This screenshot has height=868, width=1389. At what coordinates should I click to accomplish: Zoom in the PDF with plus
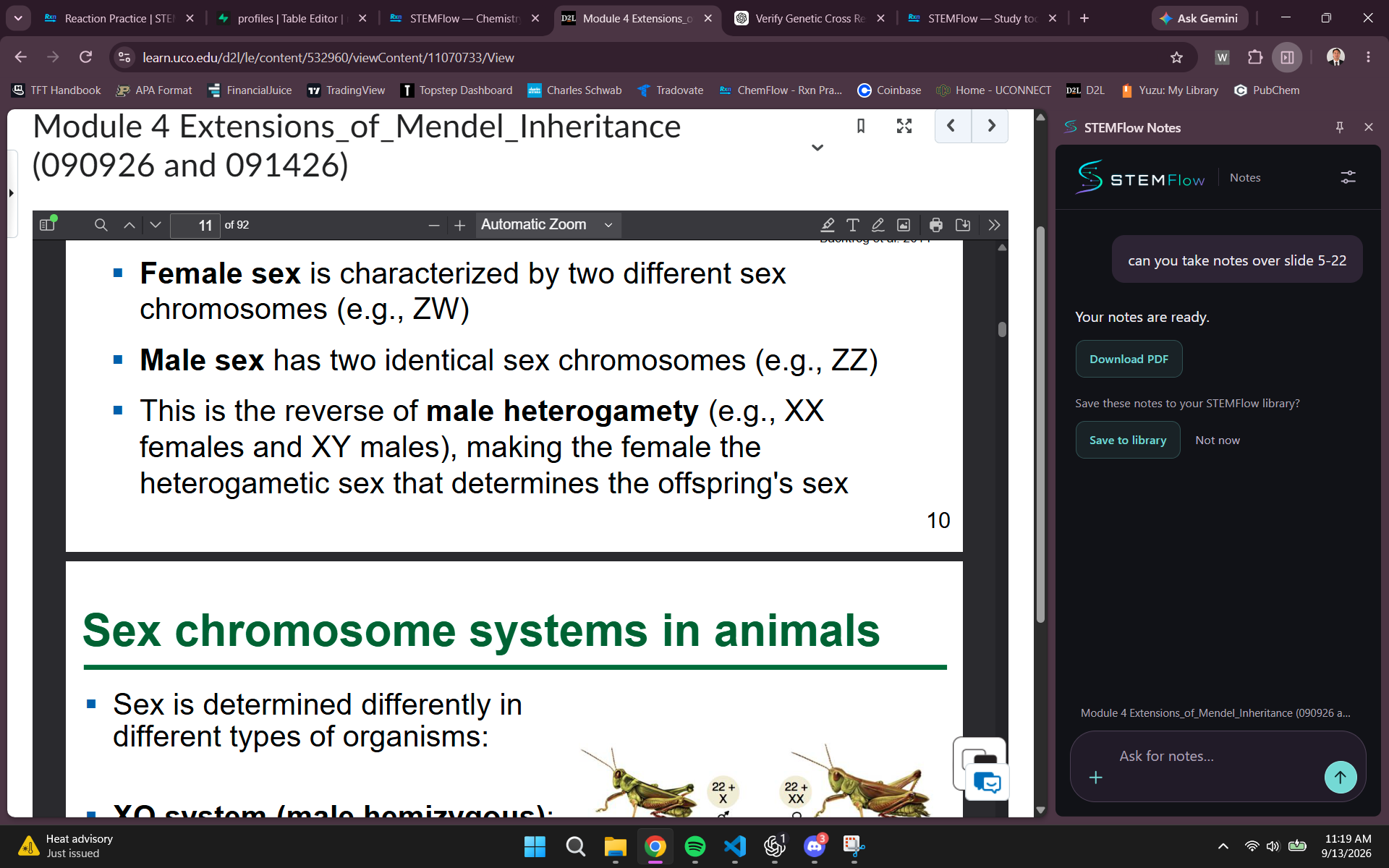click(x=459, y=226)
